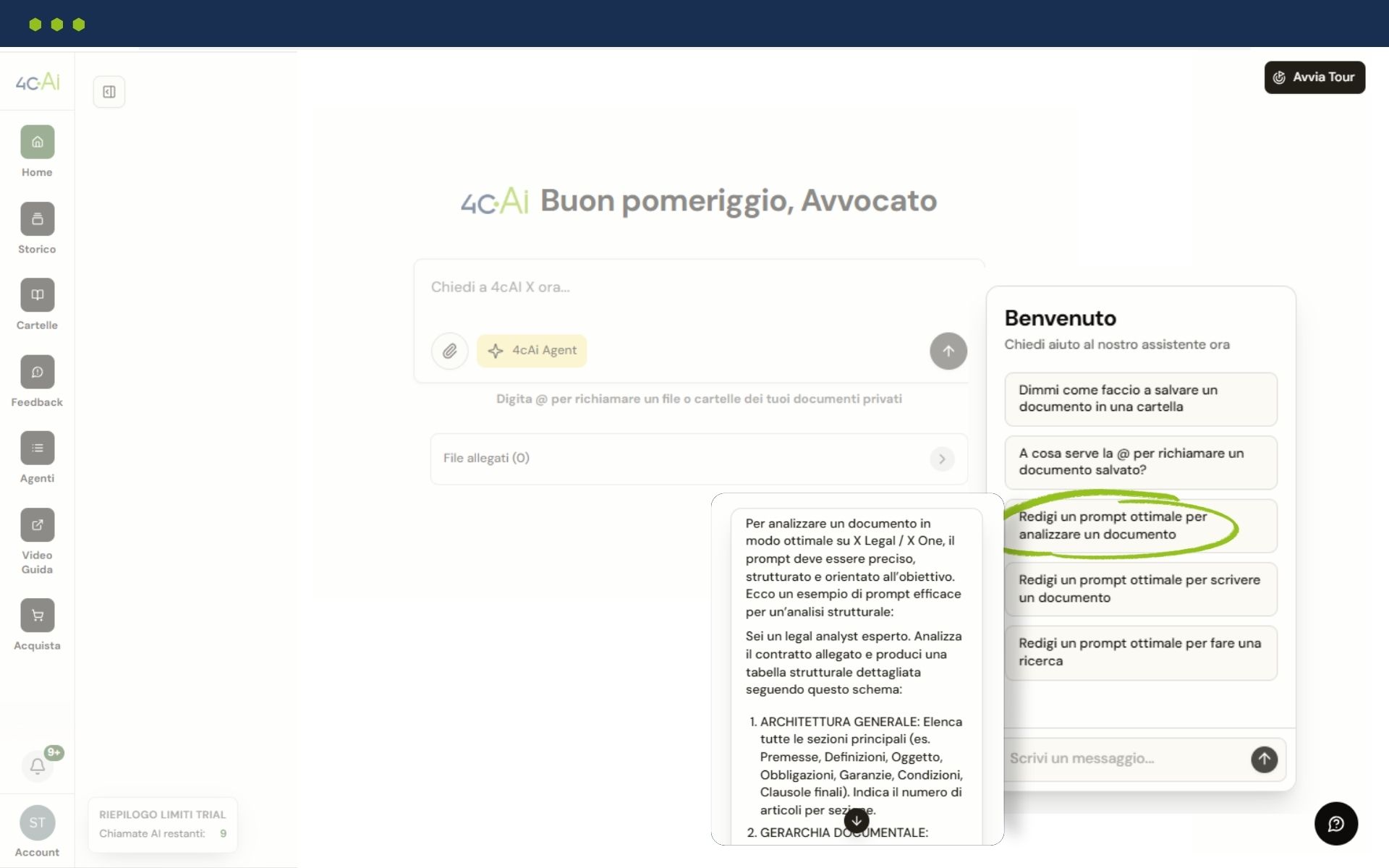Open the ST account avatar
The width and height of the screenshot is (1389, 868).
pos(37,822)
